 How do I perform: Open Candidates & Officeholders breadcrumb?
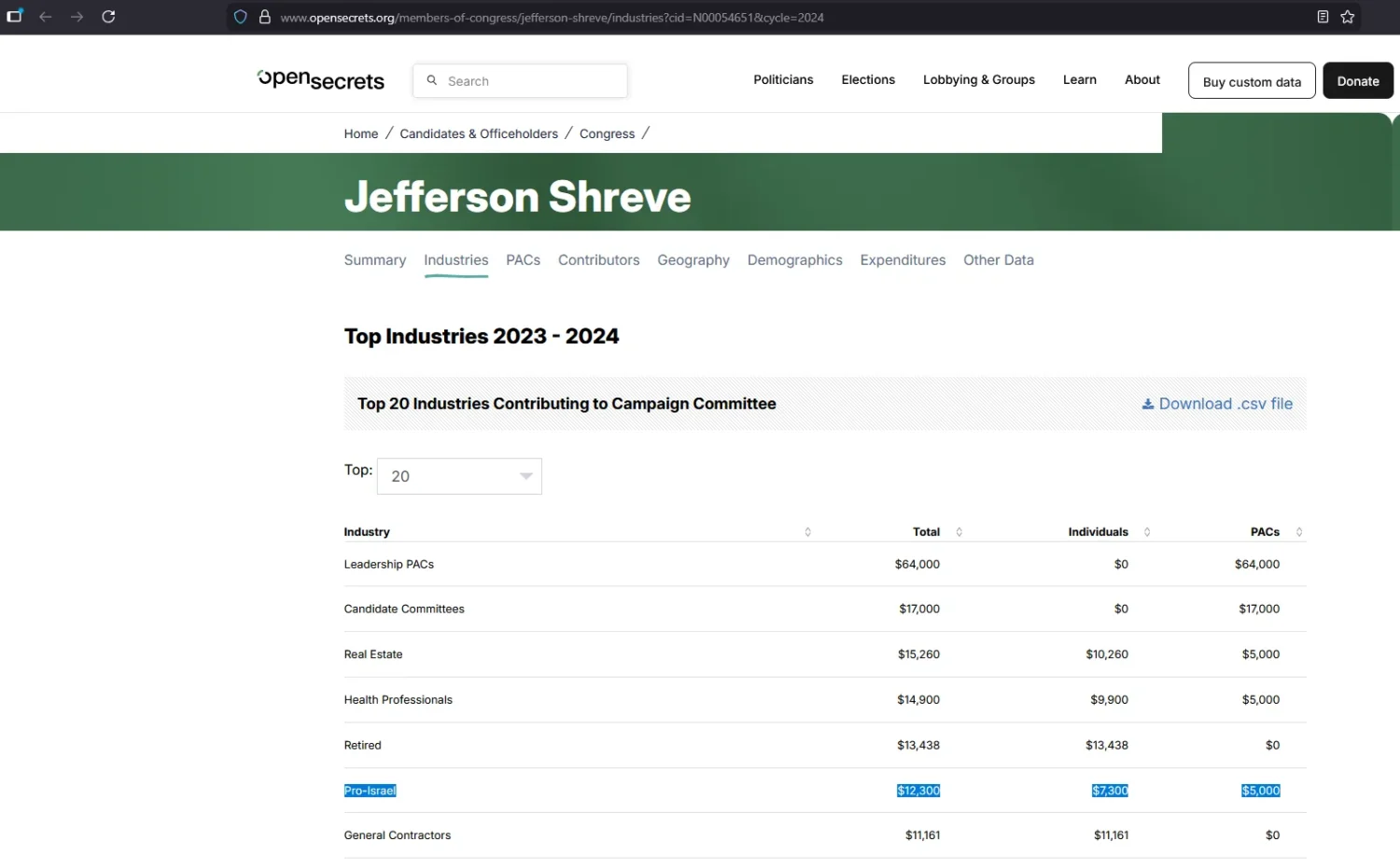[x=479, y=134]
